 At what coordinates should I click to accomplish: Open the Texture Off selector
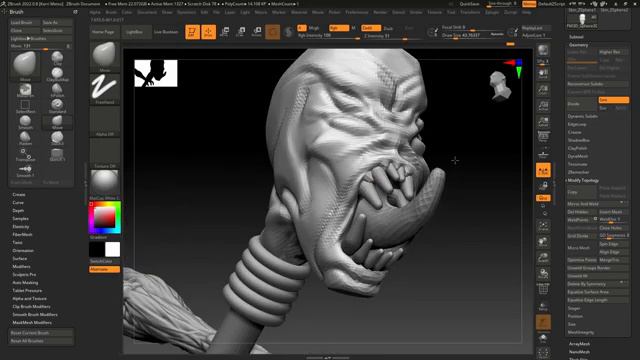point(104,153)
